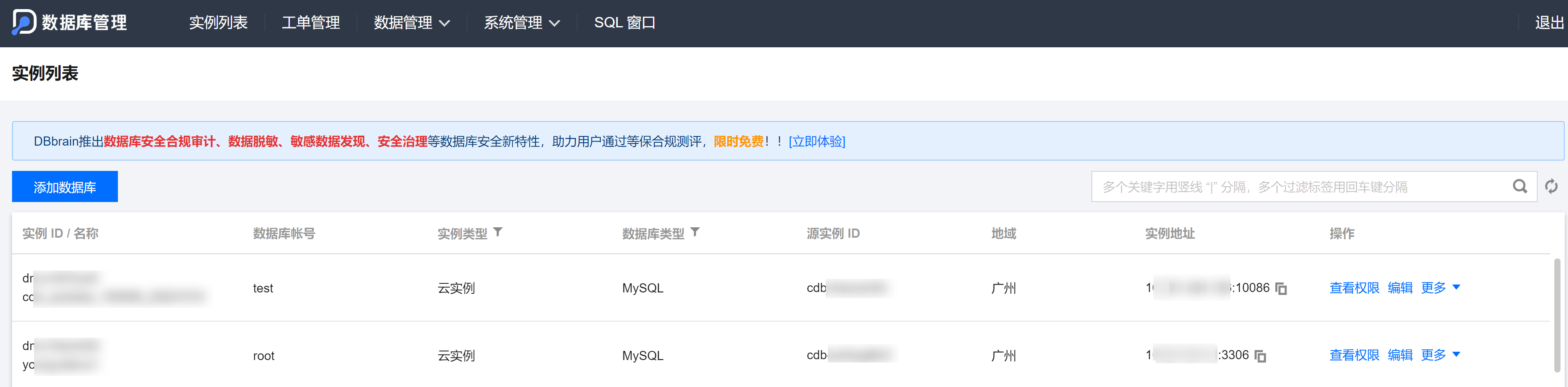This screenshot has height=387, width=1568.
Task: Expand the 数据管理 dropdown menu
Action: point(411,23)
